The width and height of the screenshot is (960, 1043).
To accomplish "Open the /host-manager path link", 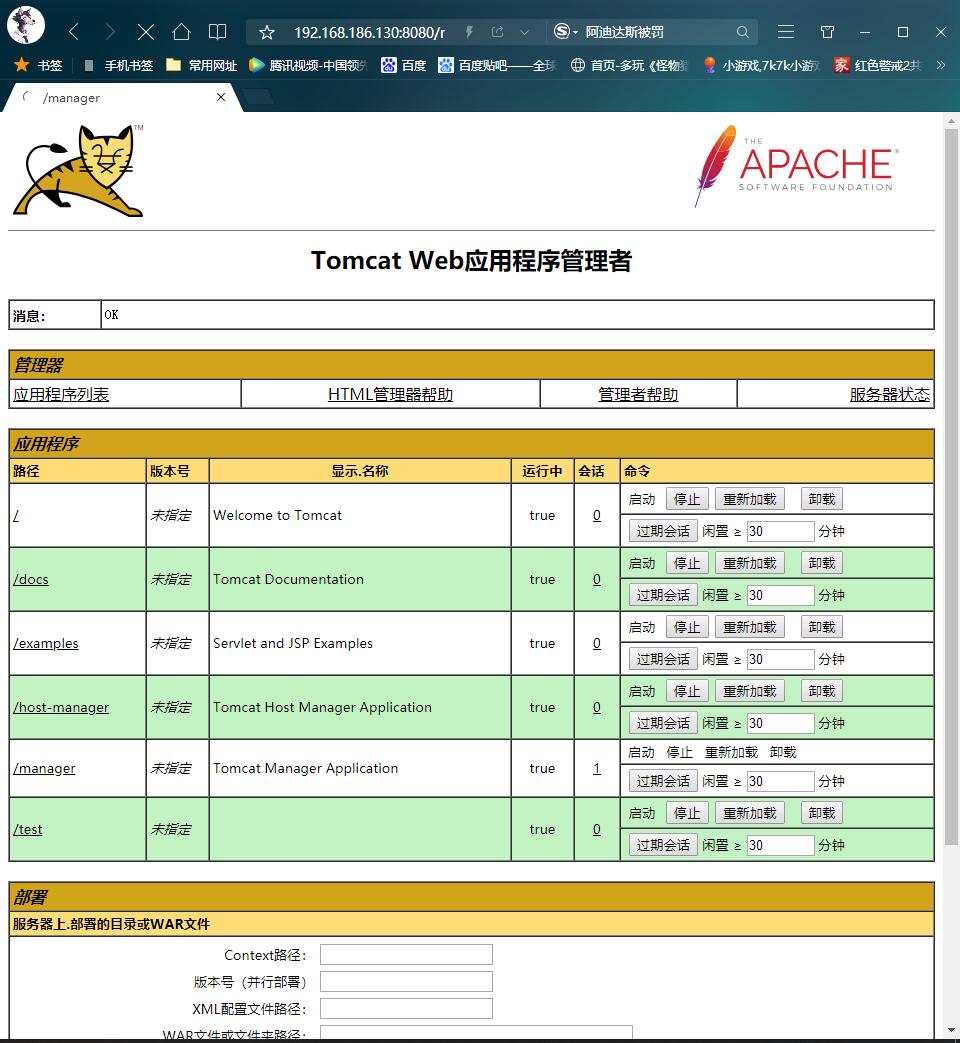I will click(x=61, y=707).
